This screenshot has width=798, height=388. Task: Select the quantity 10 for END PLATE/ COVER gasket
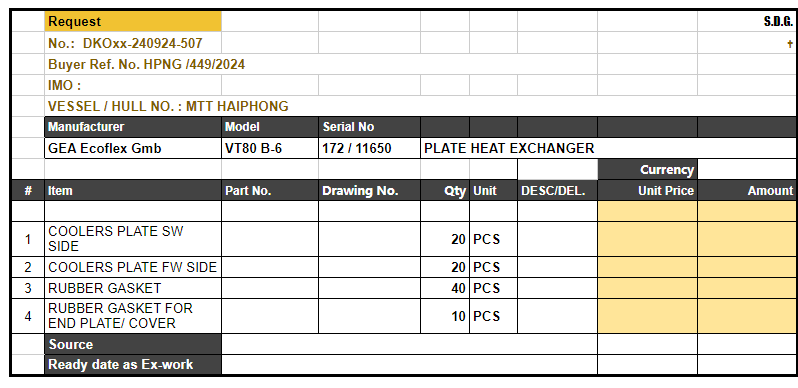tap(445, 316)
